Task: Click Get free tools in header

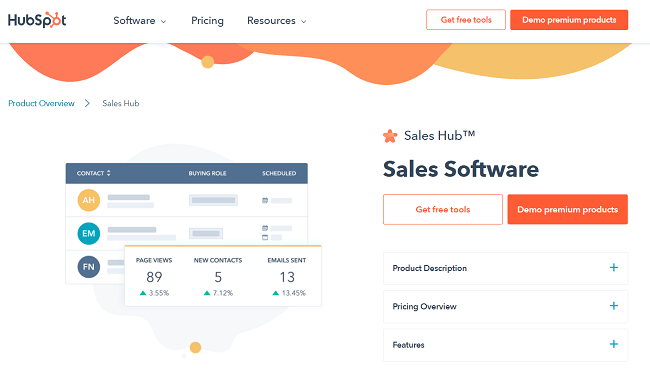Action: pos(466,20)
